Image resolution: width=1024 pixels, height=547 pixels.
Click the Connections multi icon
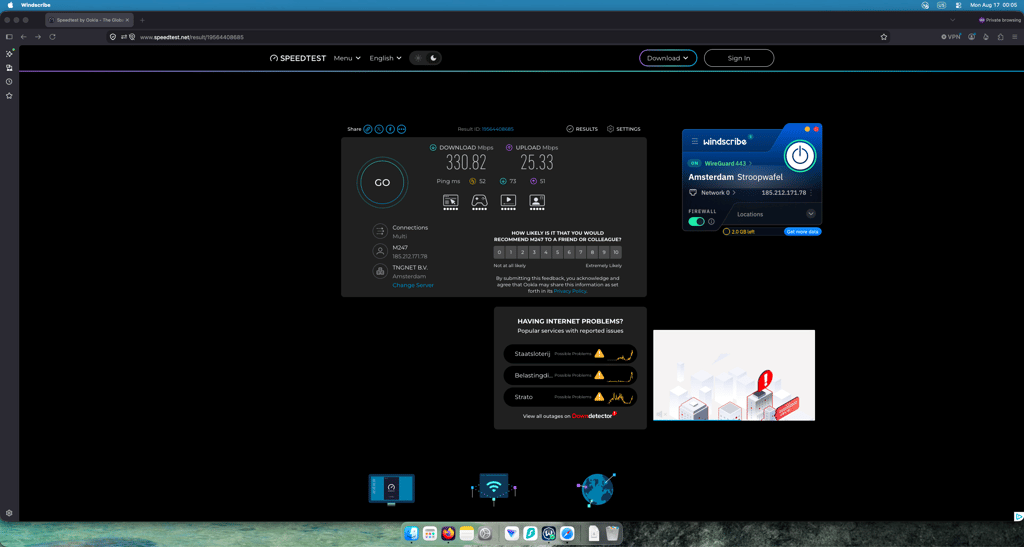pos(379,231)
